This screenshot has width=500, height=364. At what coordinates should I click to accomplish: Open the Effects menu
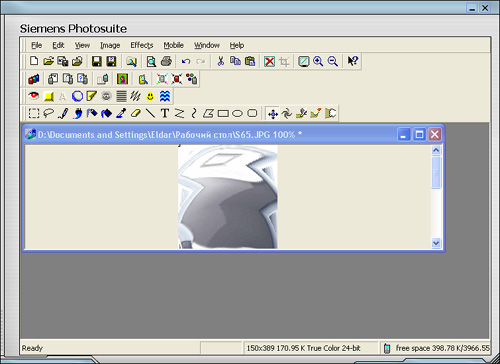(x=142, y=45)
